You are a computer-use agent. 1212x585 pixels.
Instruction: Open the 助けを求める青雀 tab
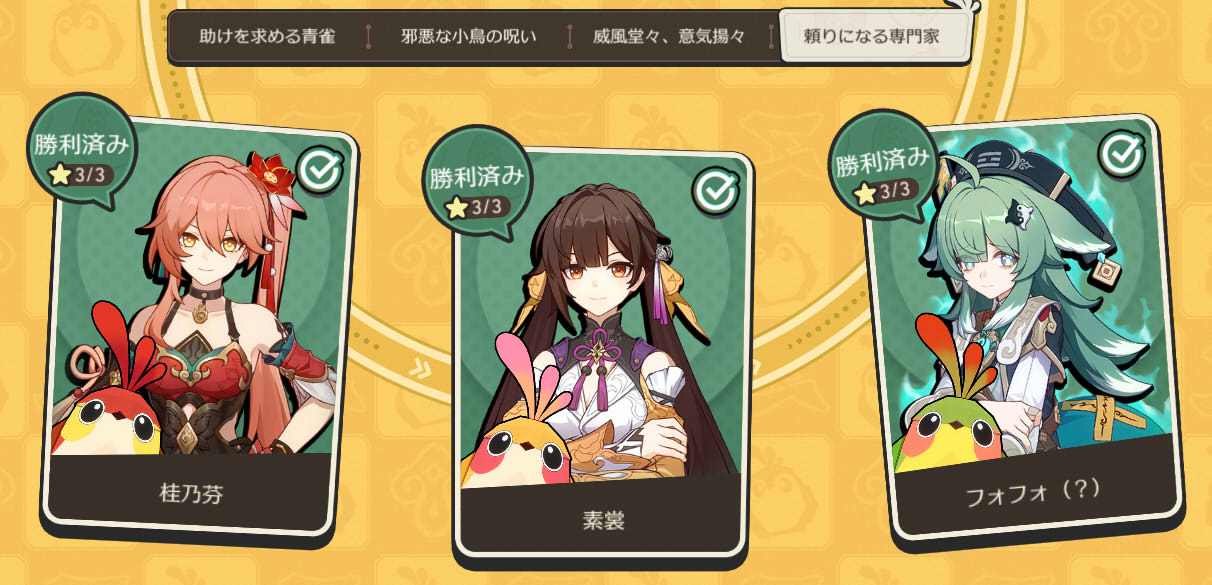(x=267, y=38)
